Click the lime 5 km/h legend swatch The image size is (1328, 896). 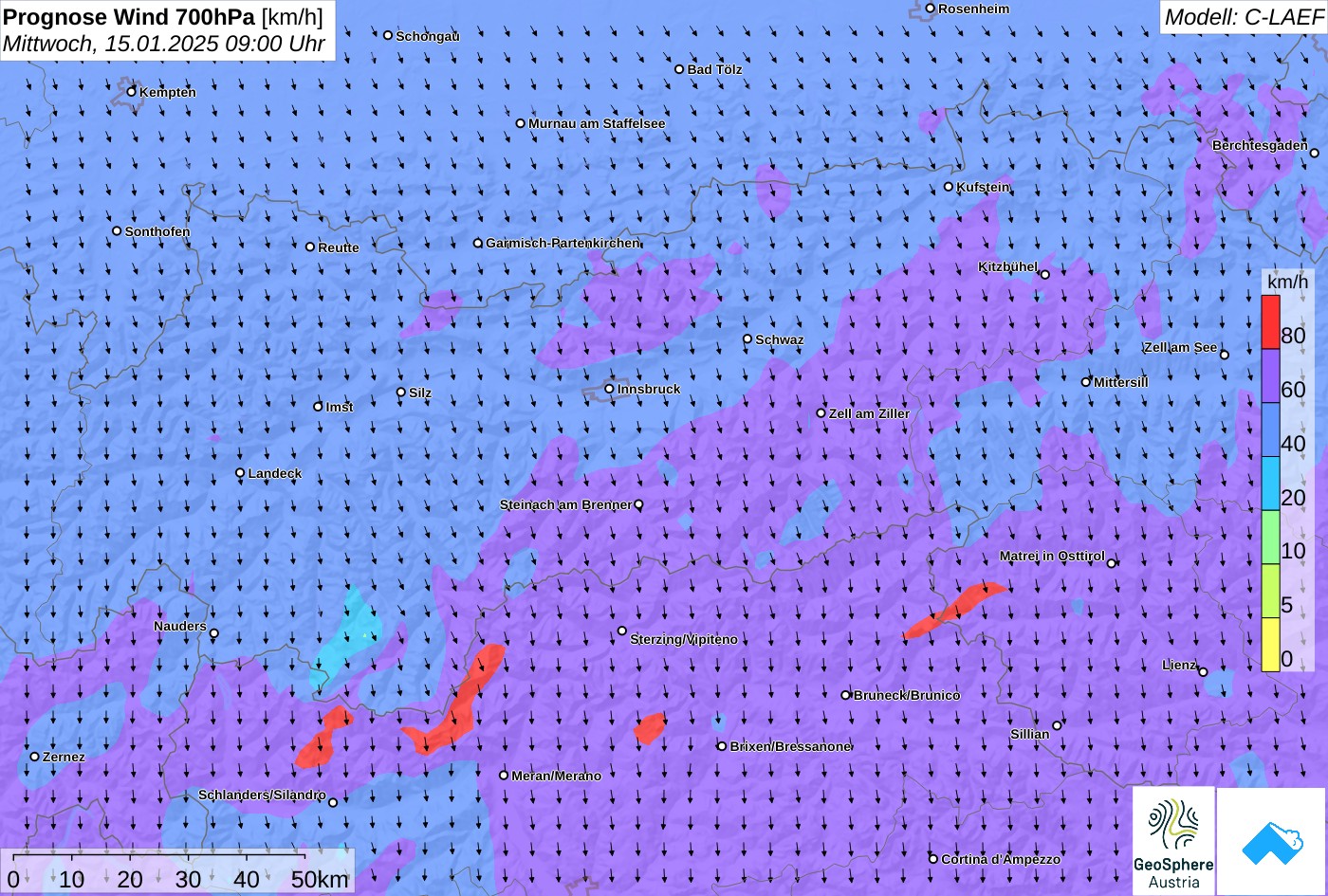pos(1270,591)
